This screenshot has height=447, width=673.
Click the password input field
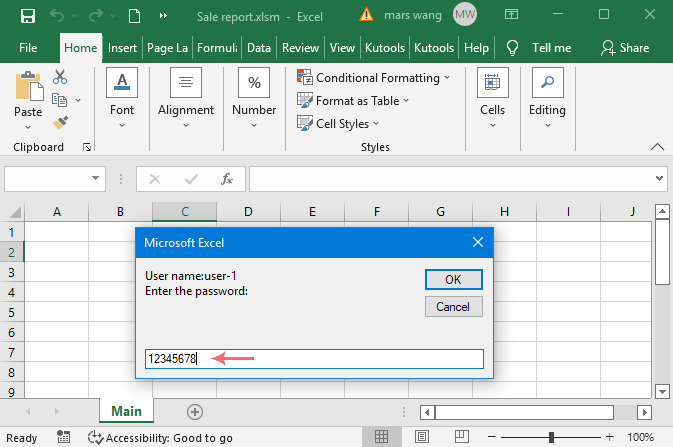click(314, 359)
